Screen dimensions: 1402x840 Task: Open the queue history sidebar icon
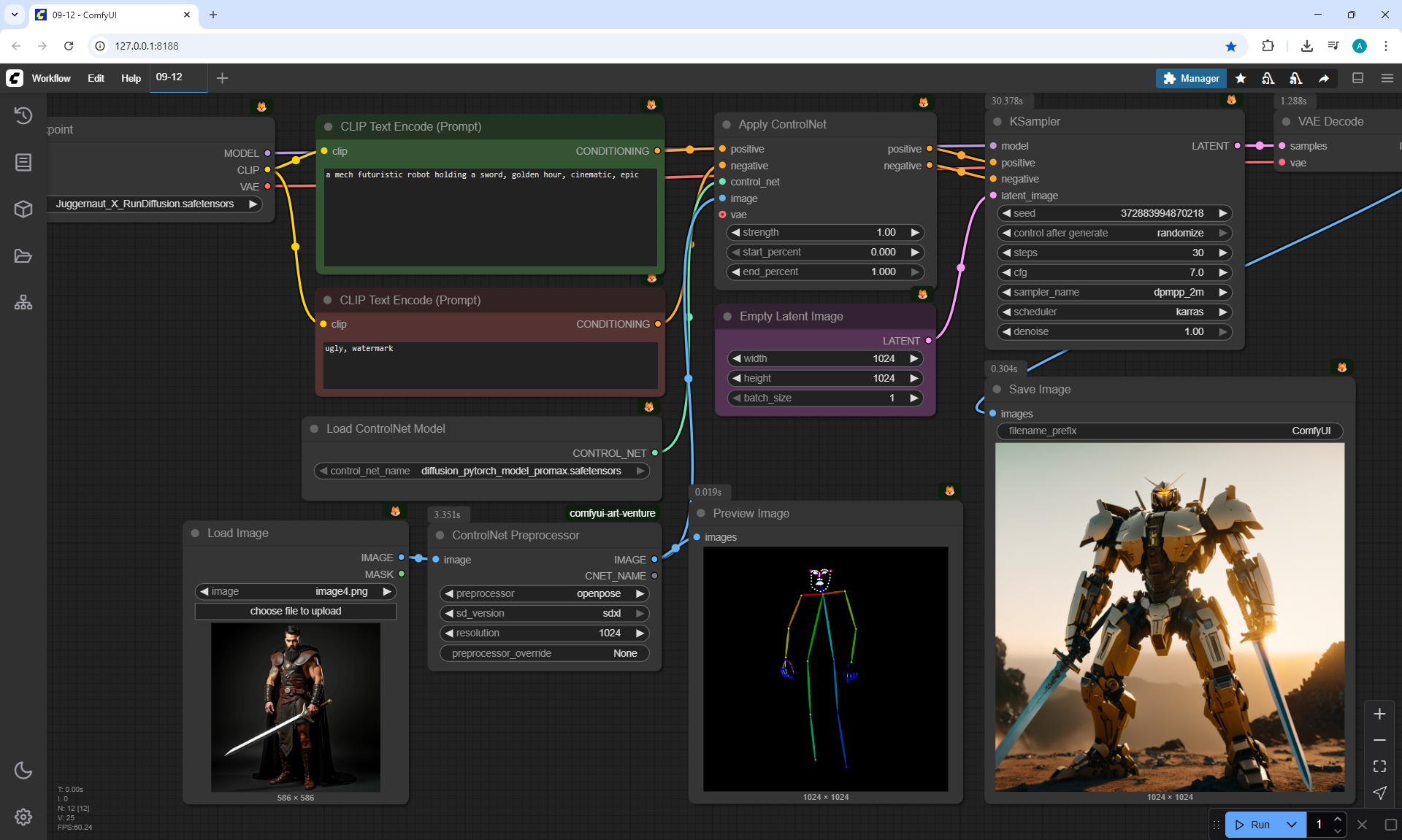click(x=23, y=115)
